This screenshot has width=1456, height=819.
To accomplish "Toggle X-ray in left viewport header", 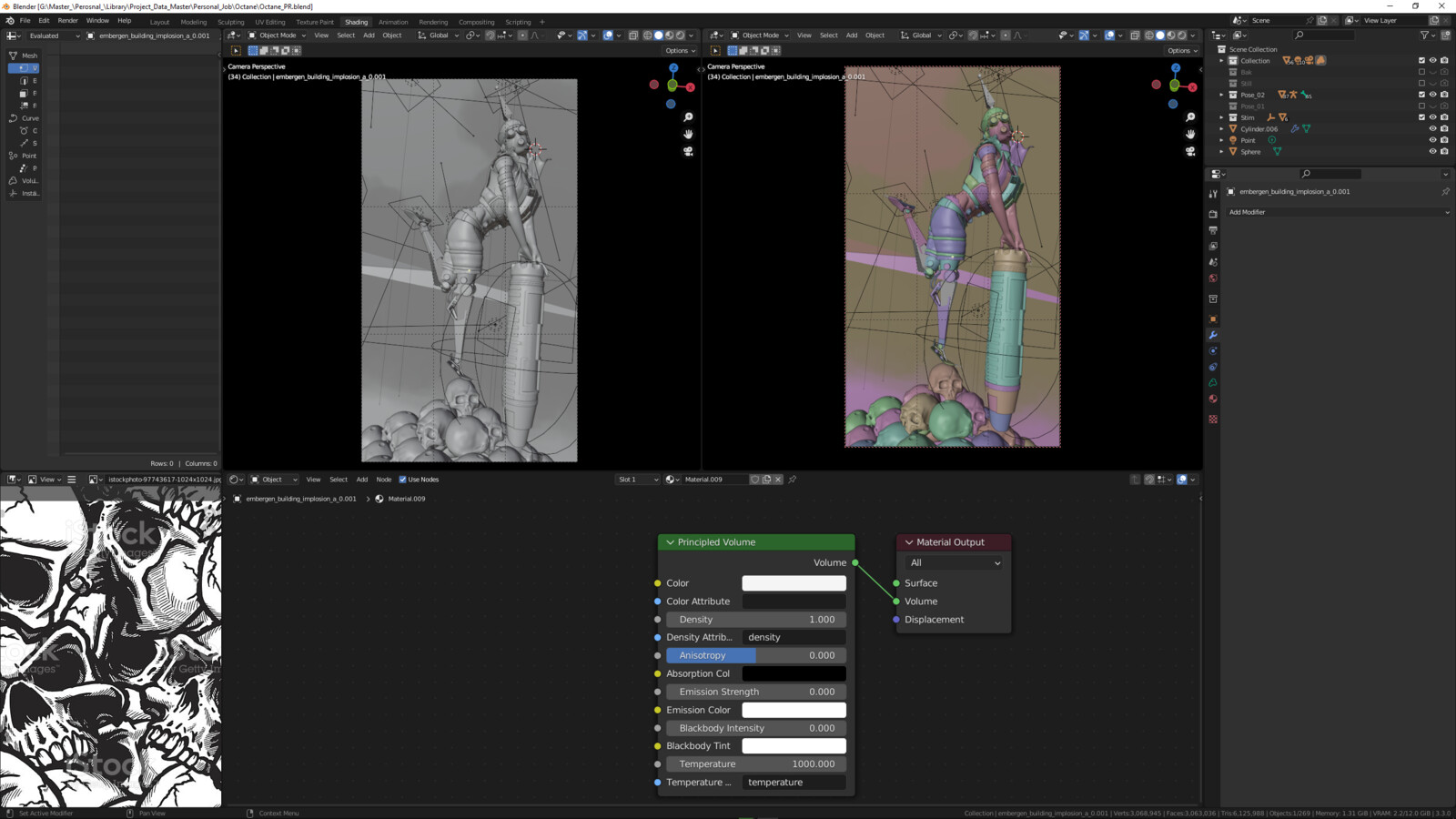I will click(x=633, y=35).
